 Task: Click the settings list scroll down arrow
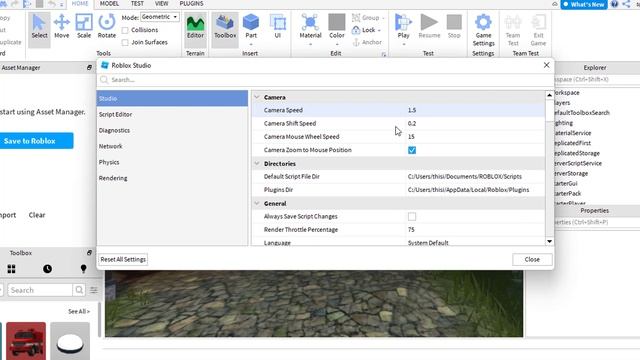pyautogui.click(x=549, y=241)
